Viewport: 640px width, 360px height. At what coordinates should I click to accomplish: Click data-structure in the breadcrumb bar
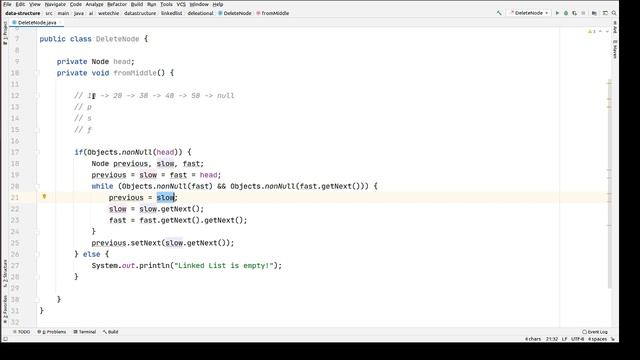(23, 13)
